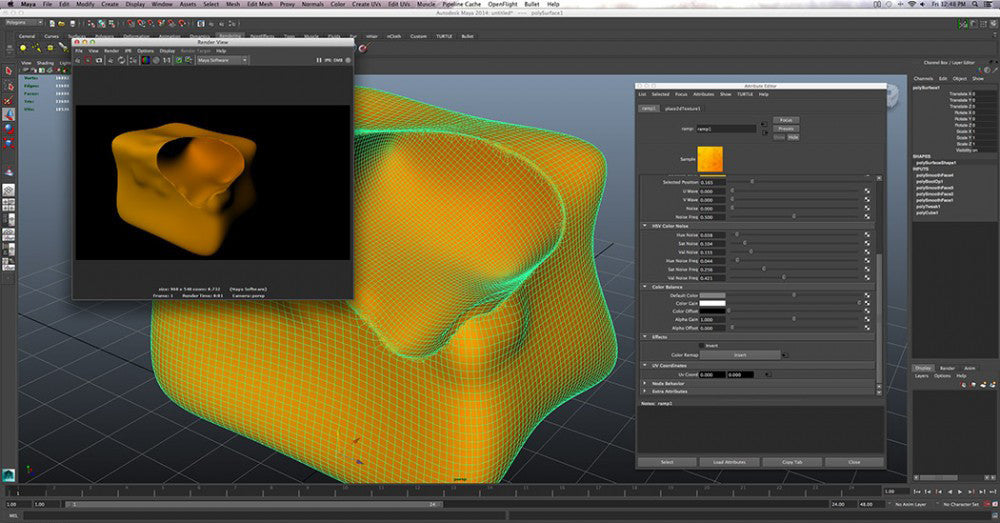Open the Maya Software renderer dropdown

click(x=222, y=60)
